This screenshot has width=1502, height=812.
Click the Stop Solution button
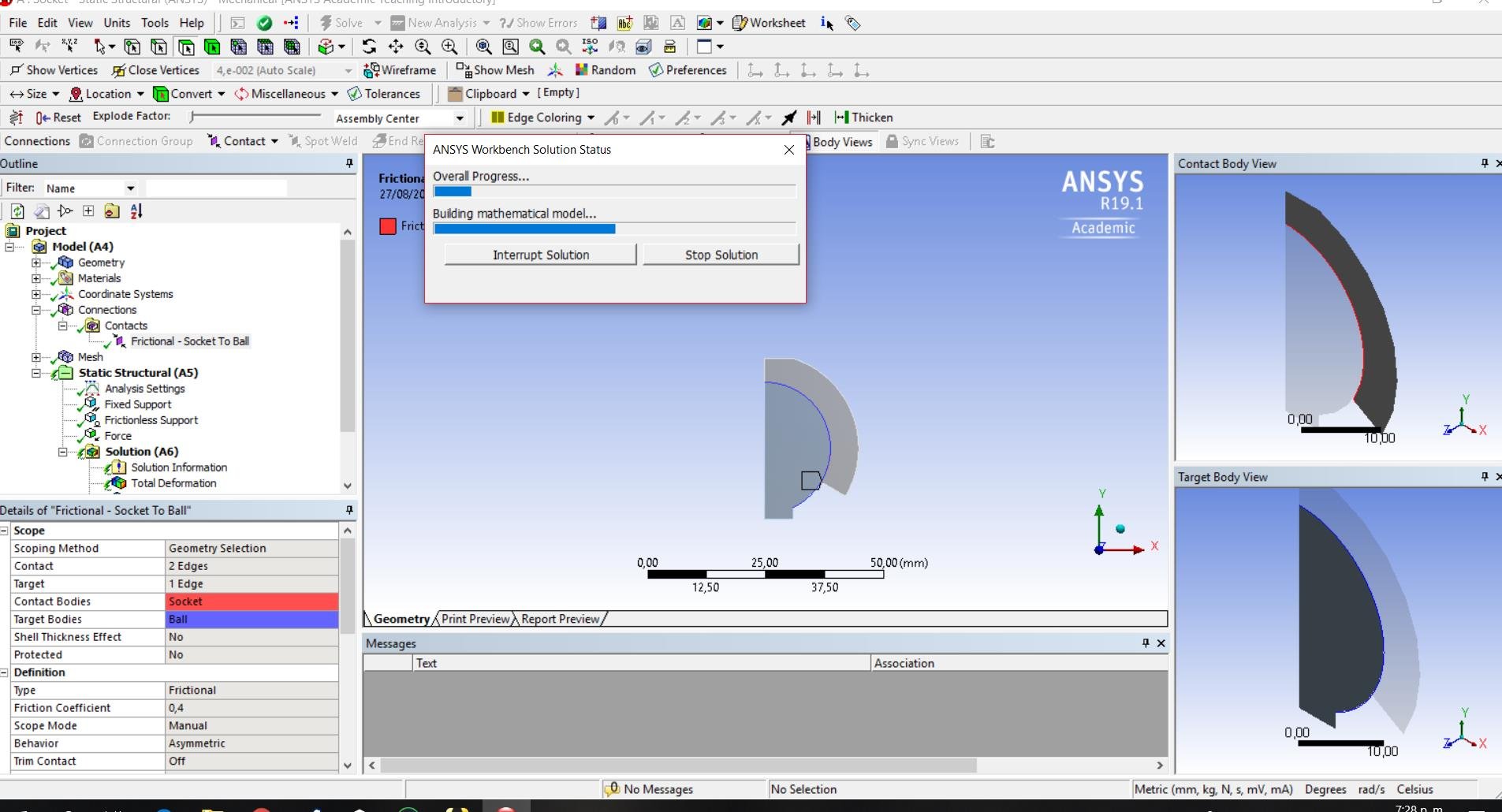(x=721, y=255)
